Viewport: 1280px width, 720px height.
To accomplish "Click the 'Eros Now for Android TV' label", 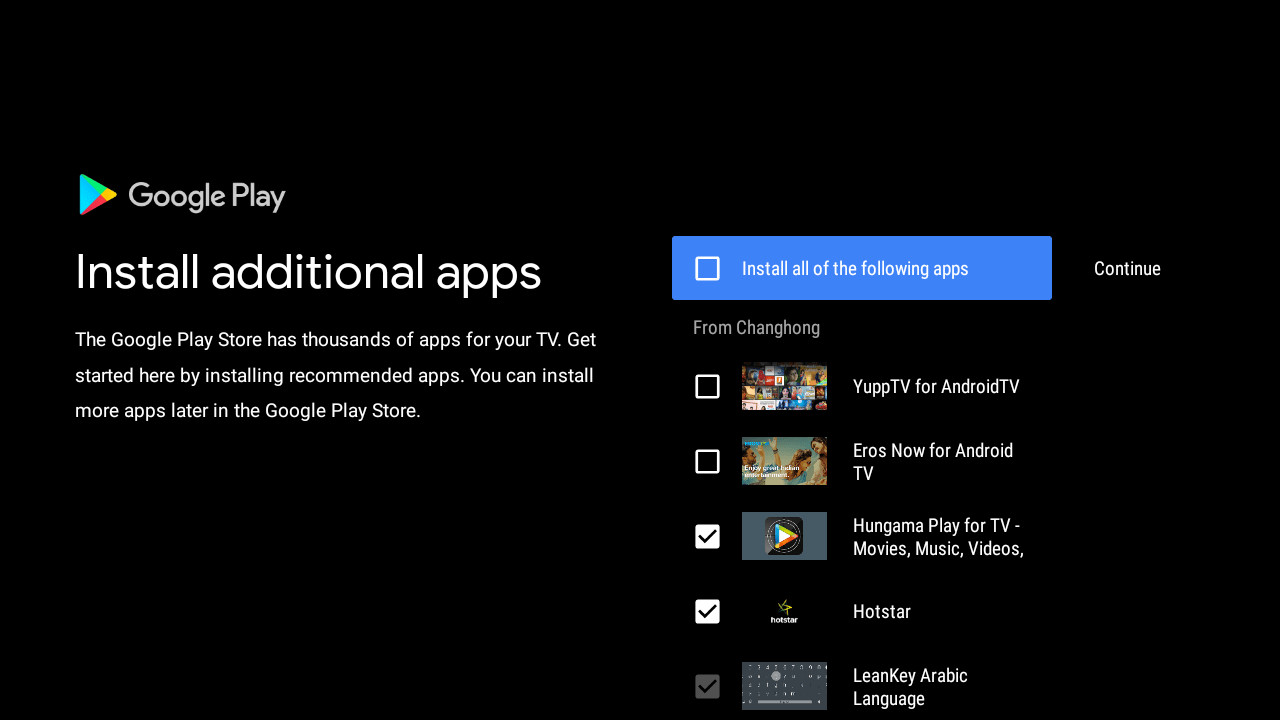I will [x=933, y=462].
